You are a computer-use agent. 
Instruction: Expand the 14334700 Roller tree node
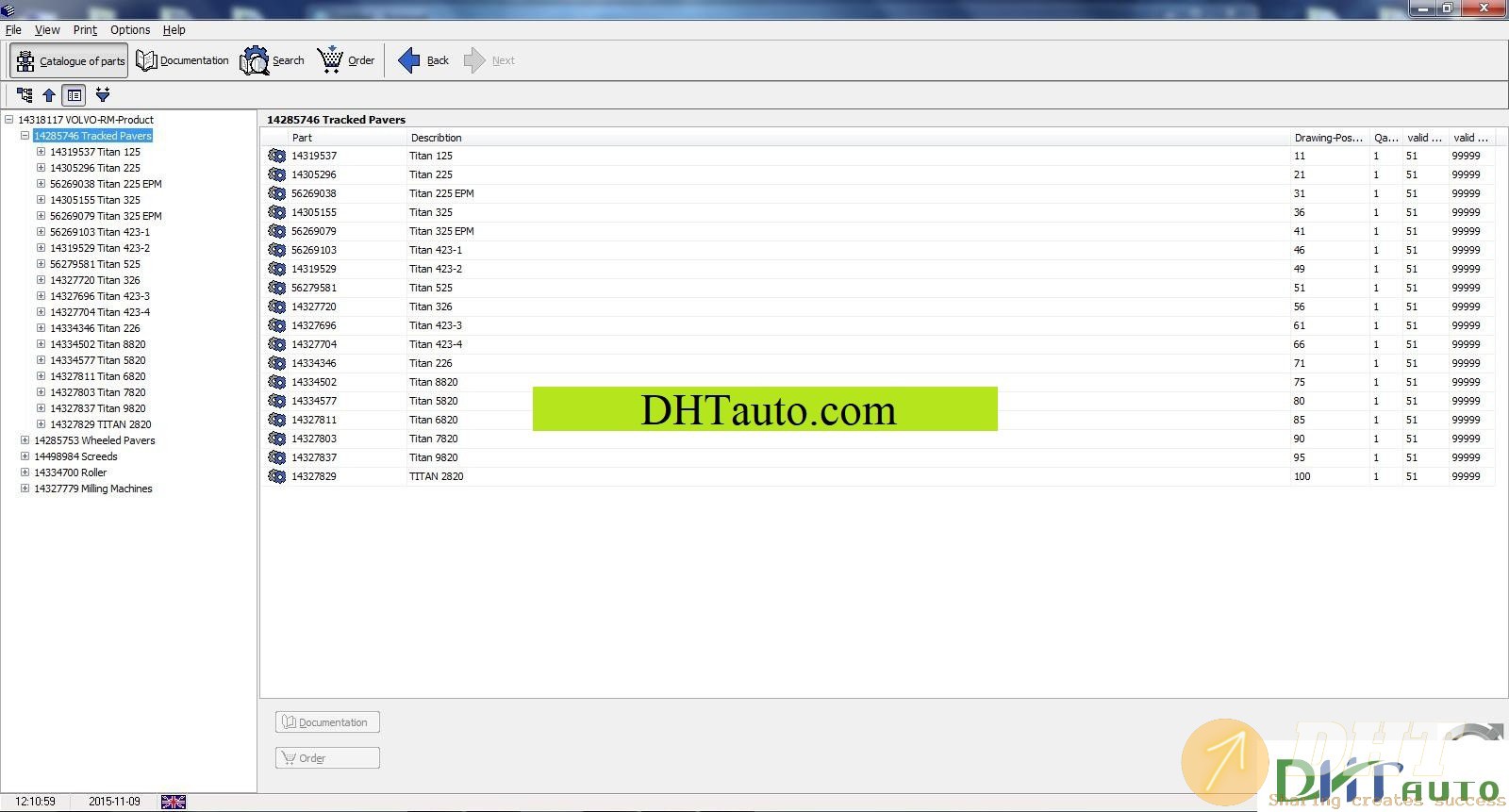pyautogui.click(x=25, y=472)
